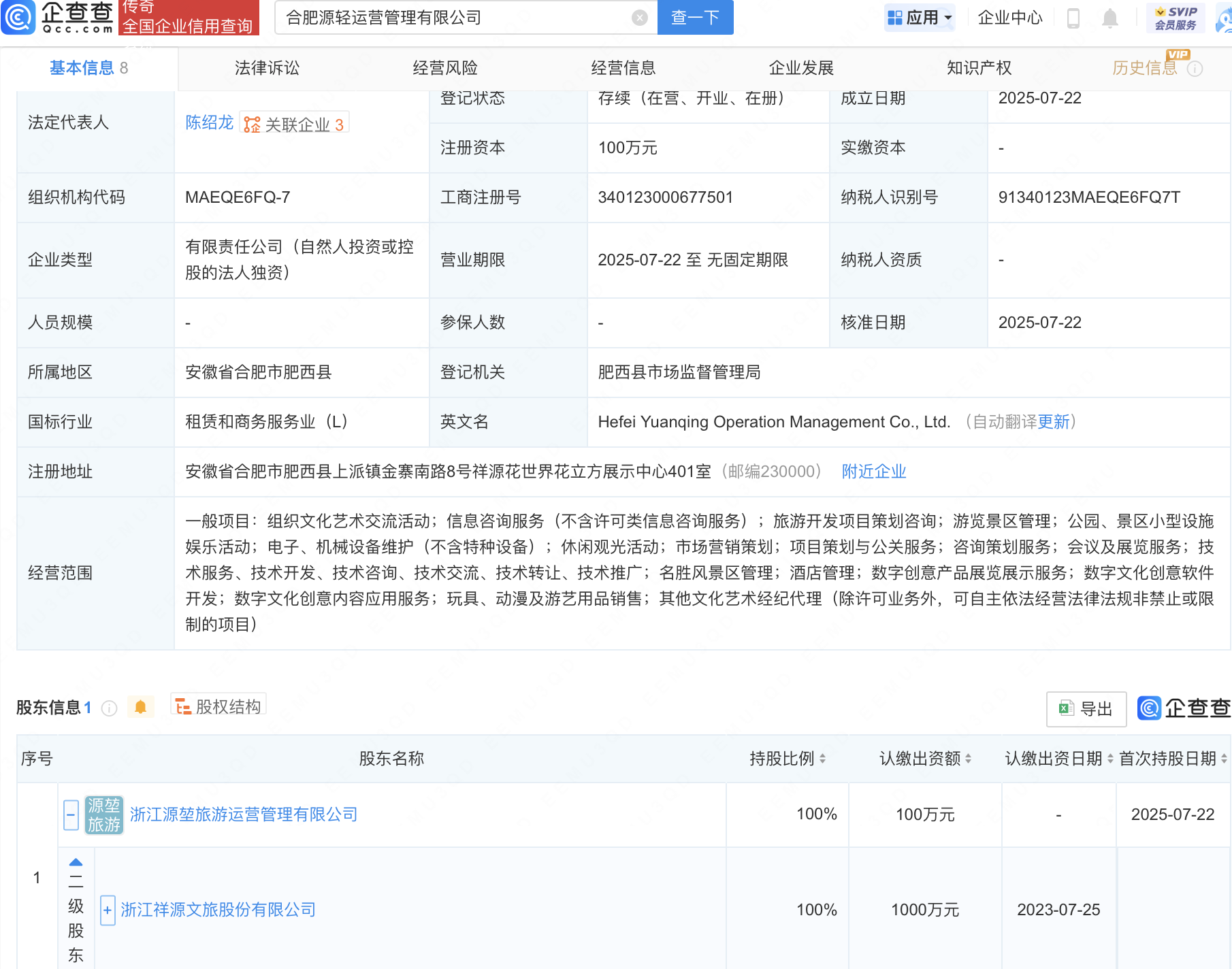Click organization code MAEQE6FQ-7
1232x969 pixels.
click(238, 197)
